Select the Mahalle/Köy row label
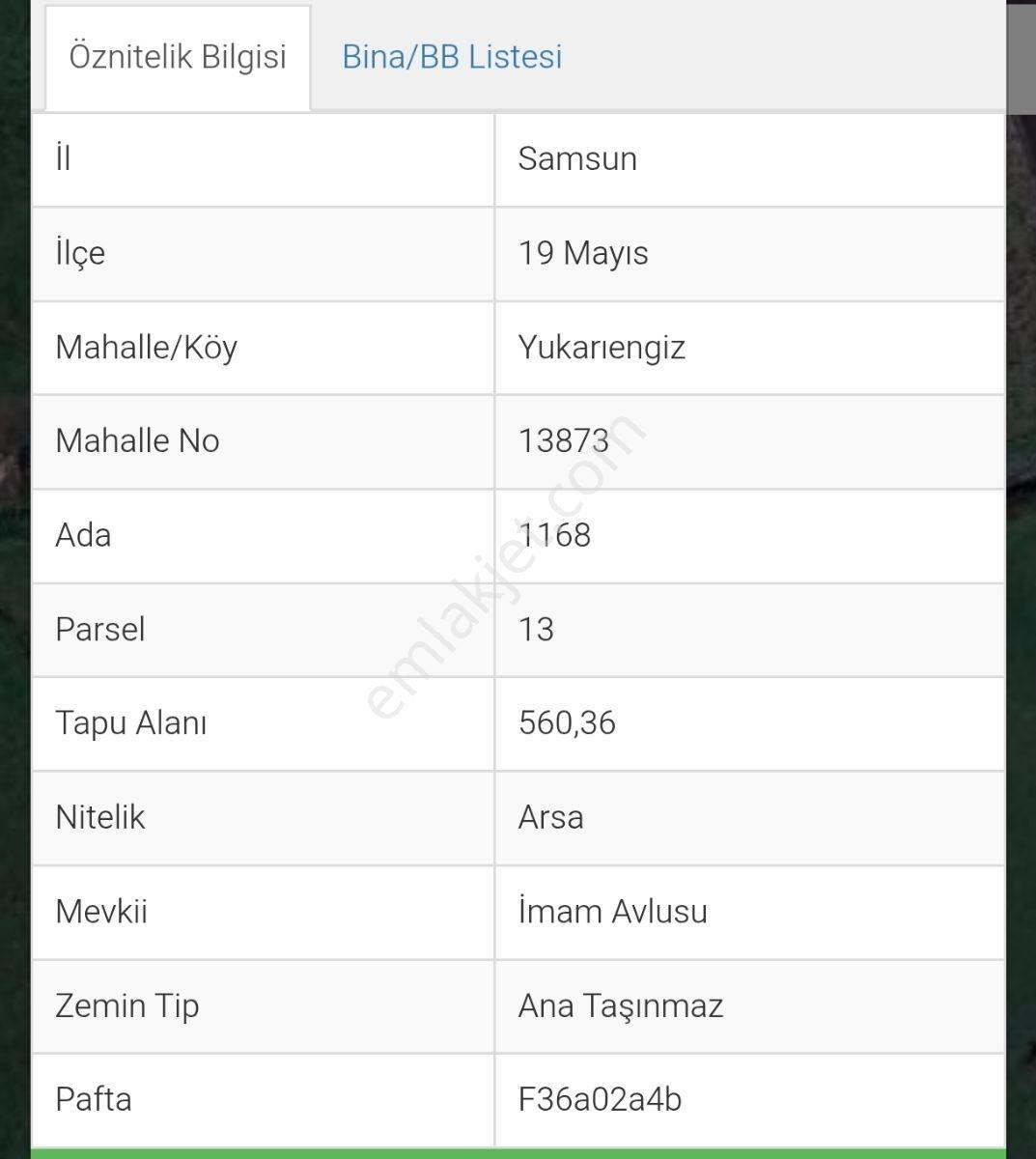The height and width of the screenshot is (1159, 1036). tap(146, 347)
